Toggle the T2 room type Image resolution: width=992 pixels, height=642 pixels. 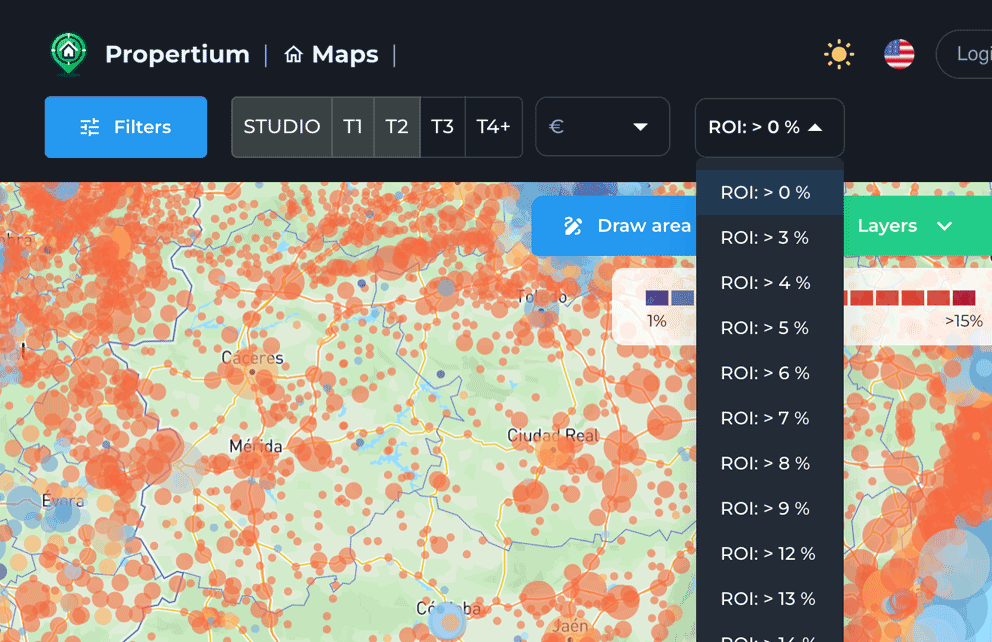397,127
